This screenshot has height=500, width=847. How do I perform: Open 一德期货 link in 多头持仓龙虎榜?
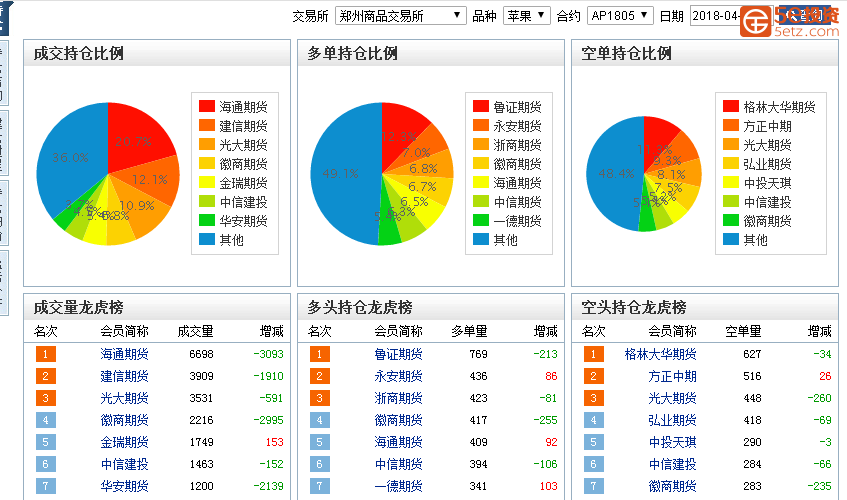coord(398,486)
